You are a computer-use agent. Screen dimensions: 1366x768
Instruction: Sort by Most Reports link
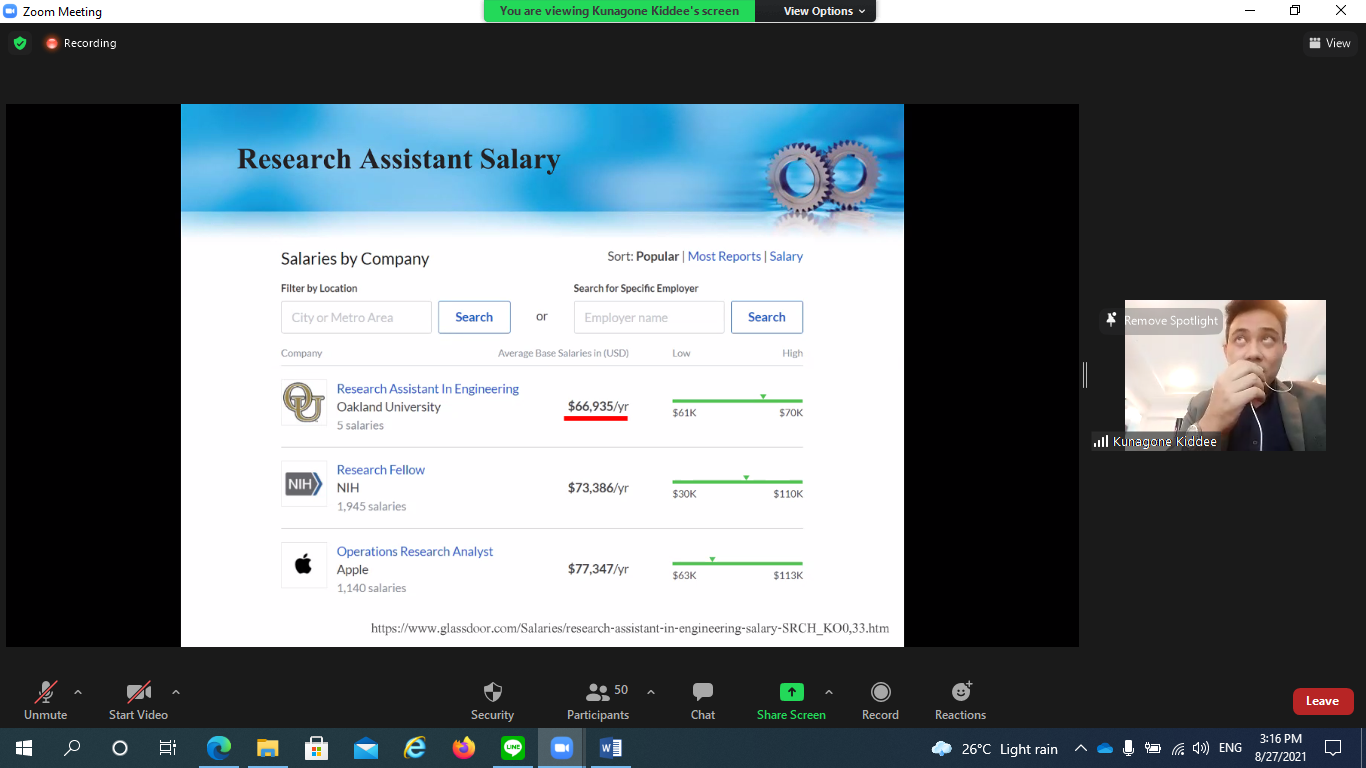tap(724, 257)
